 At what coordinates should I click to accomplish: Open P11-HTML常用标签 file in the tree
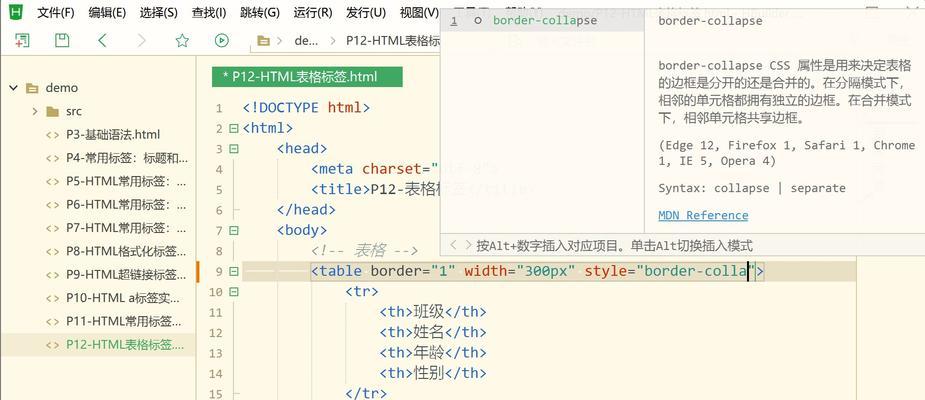[123, 322]
